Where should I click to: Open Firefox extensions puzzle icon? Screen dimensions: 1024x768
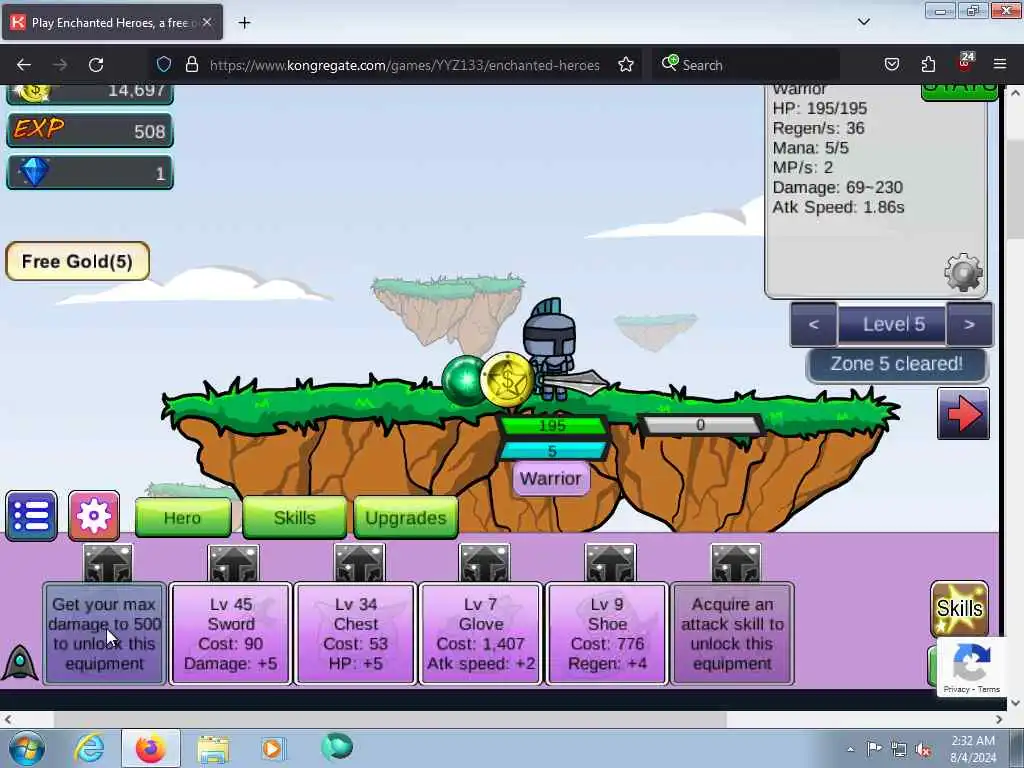928,64
